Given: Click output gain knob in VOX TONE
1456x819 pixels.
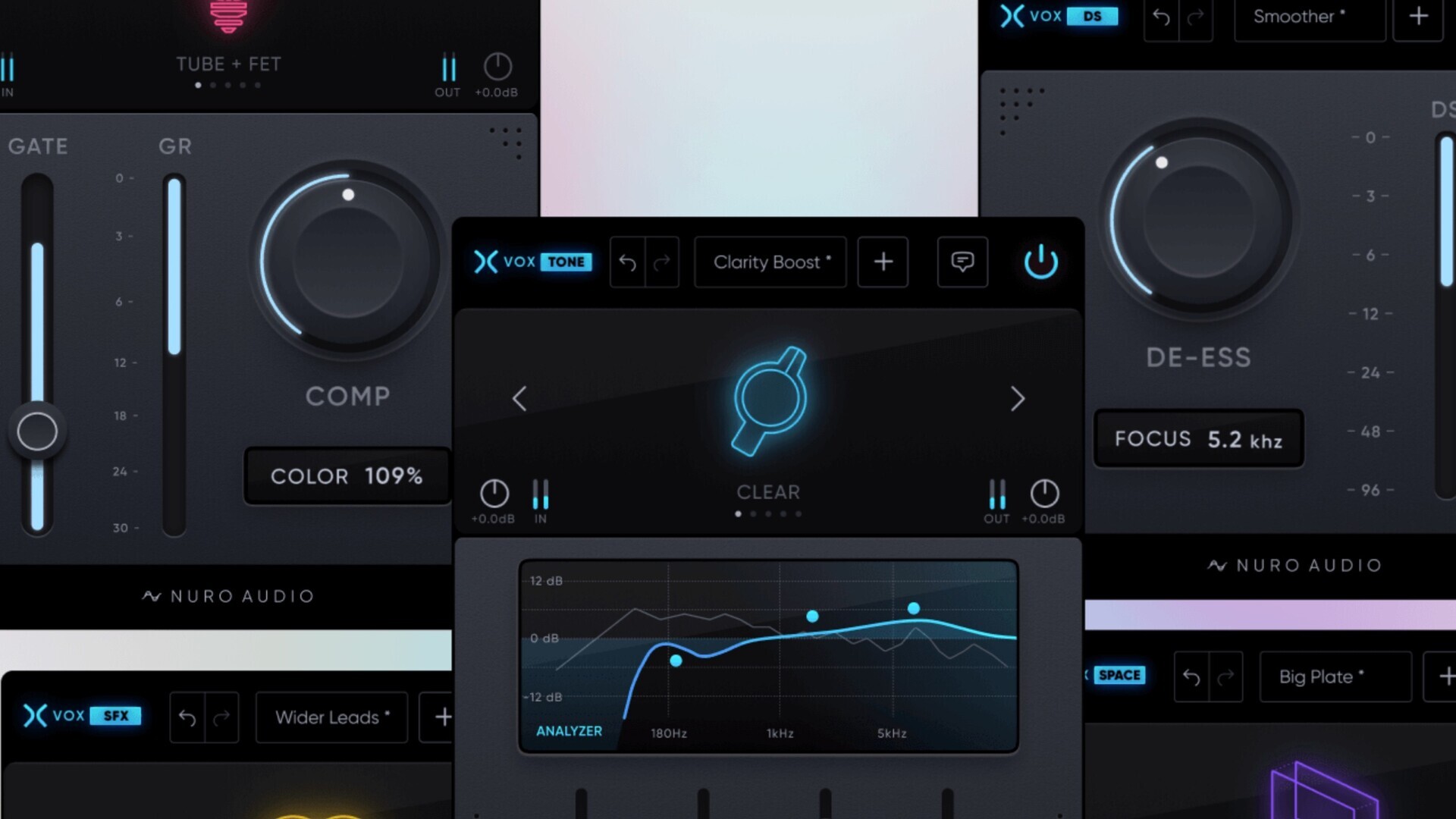Looking at the screenshot, I should click(1044, 494).
